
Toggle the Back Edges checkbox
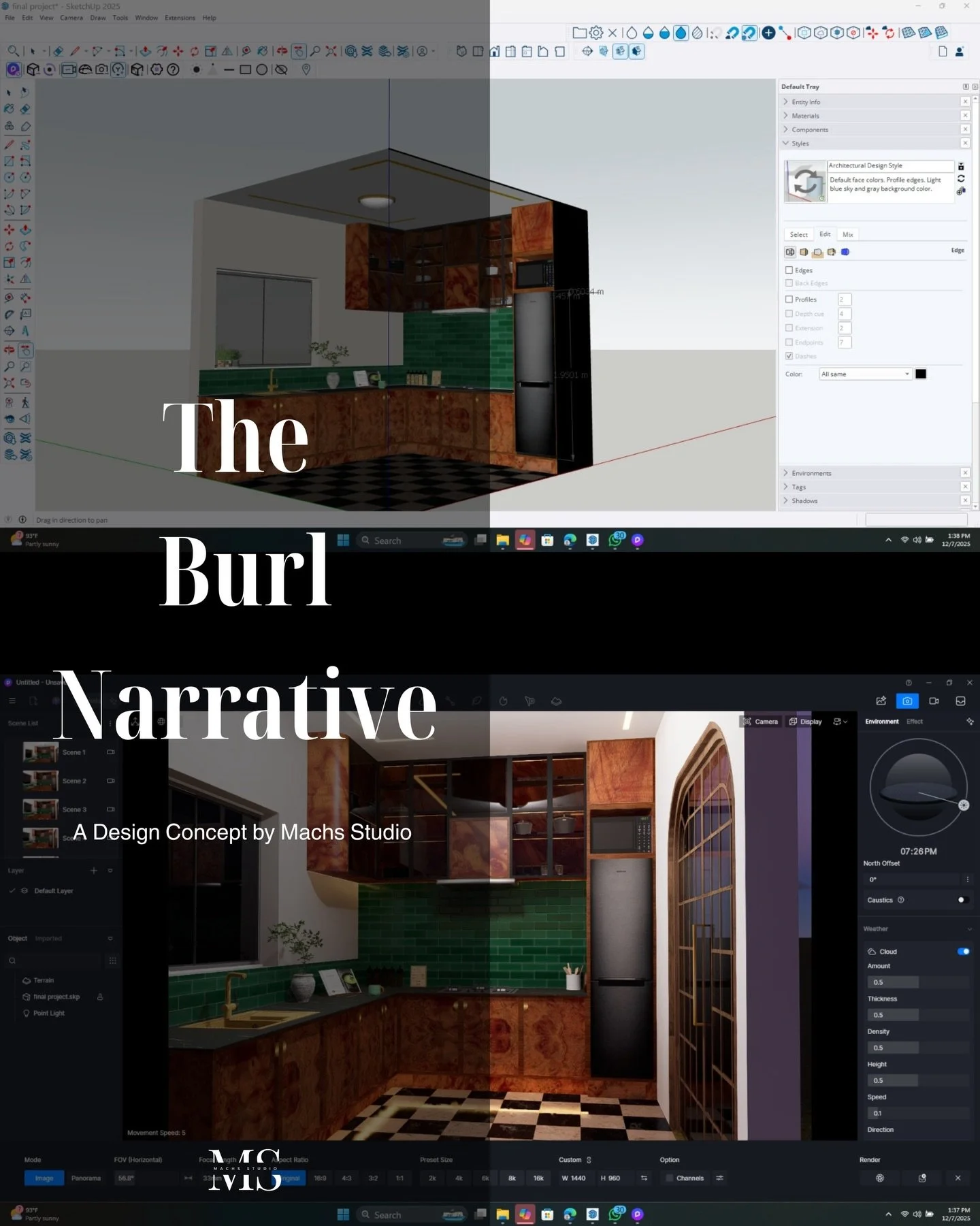coord(789,283)
